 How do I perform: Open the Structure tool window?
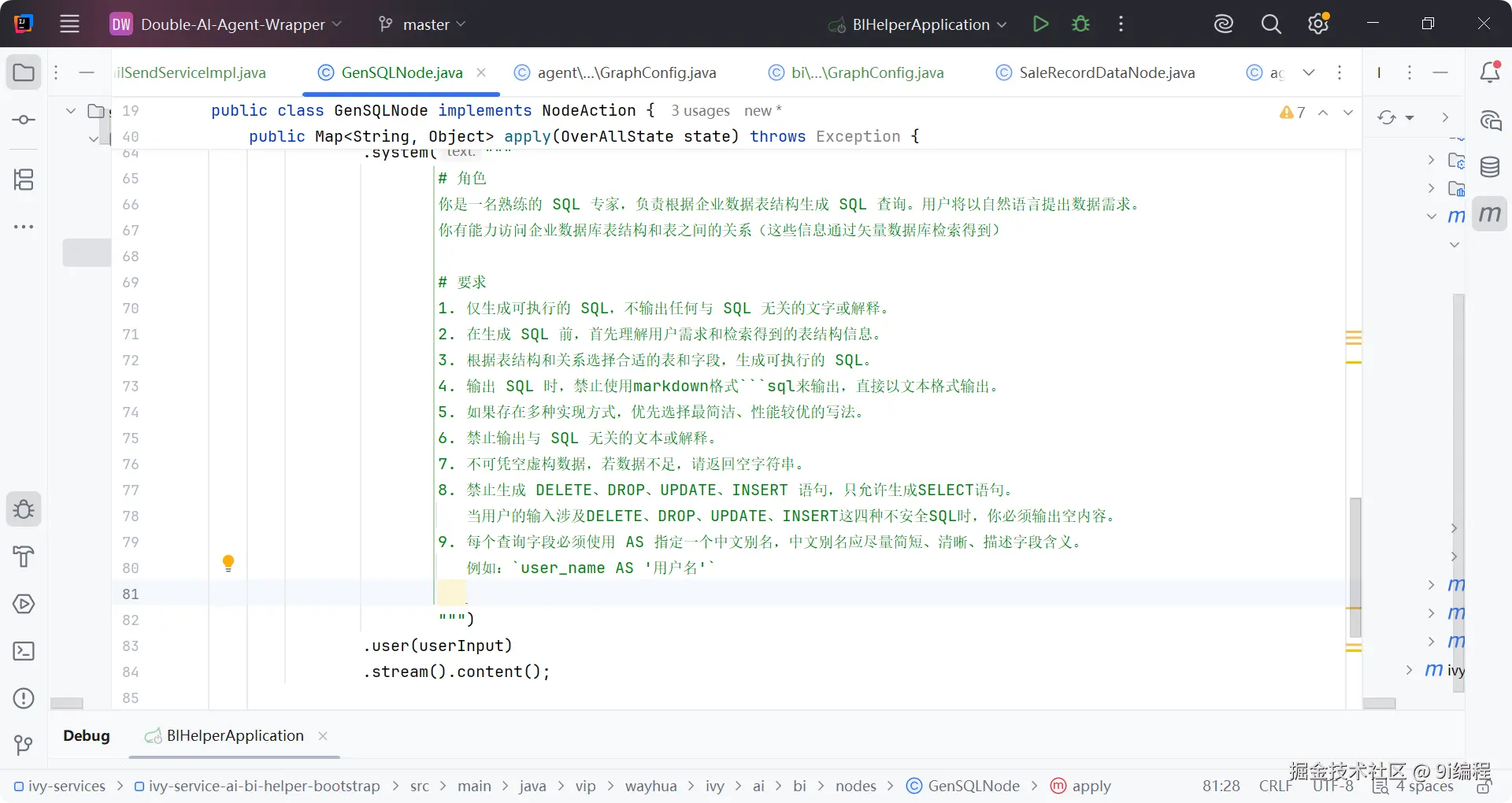[24, 179]
